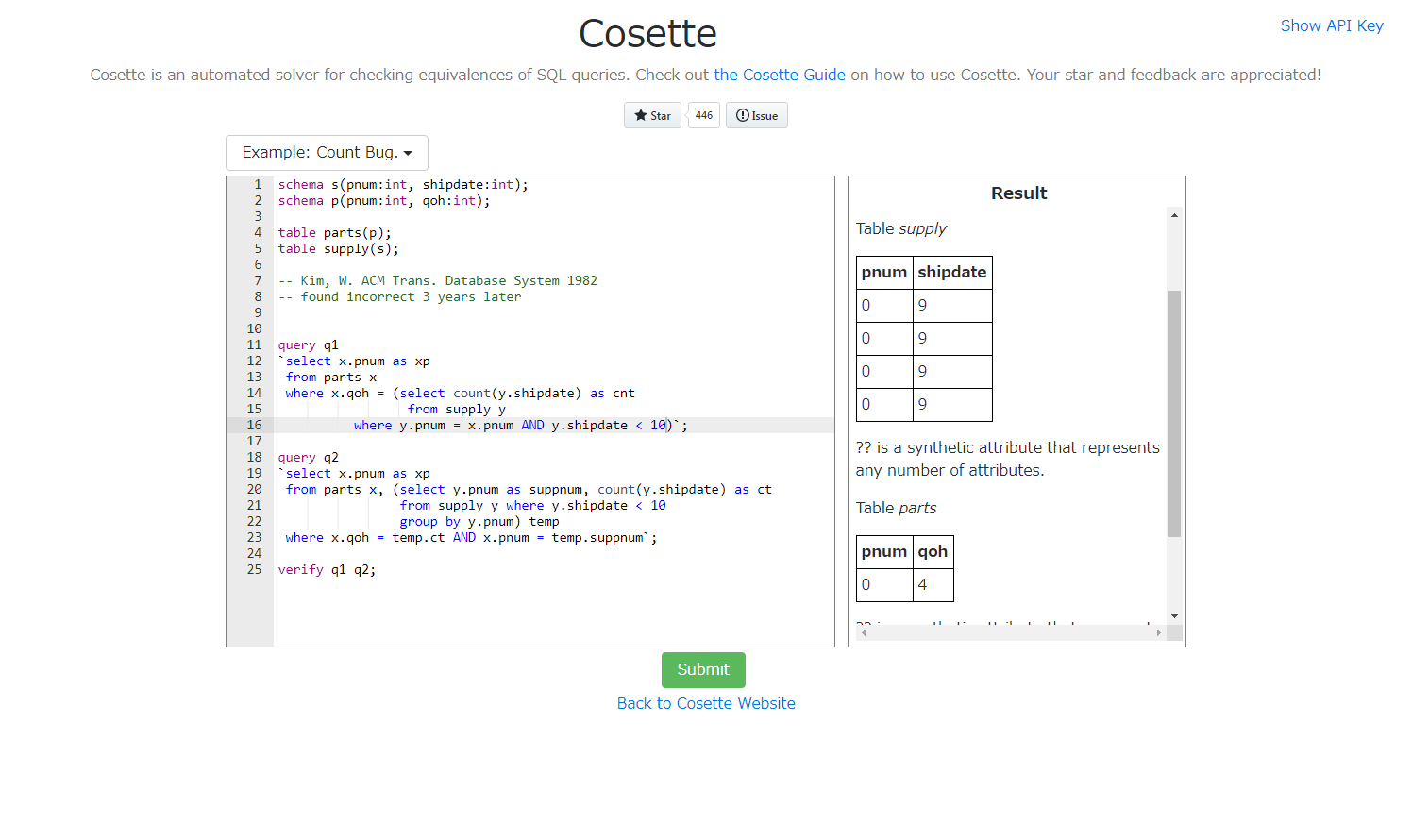Viewport: 1412px width, 840px height.
Task: Open the Example: Count Bug. dropdown
Action: coord(327,152)
